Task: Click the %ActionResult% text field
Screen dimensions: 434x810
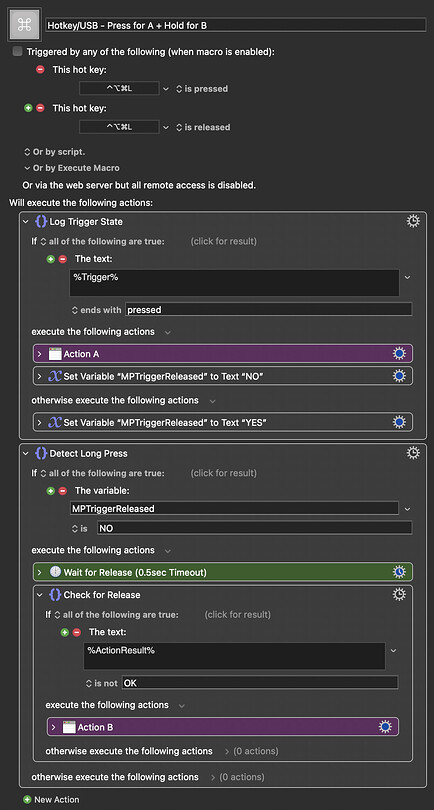Action: pyautogui.click(x=235, y=656)
